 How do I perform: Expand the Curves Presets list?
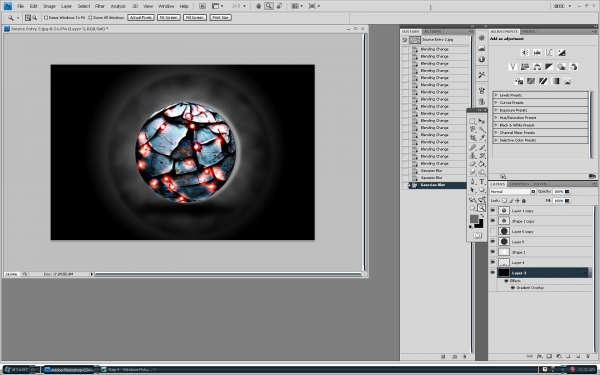(496, 103)
